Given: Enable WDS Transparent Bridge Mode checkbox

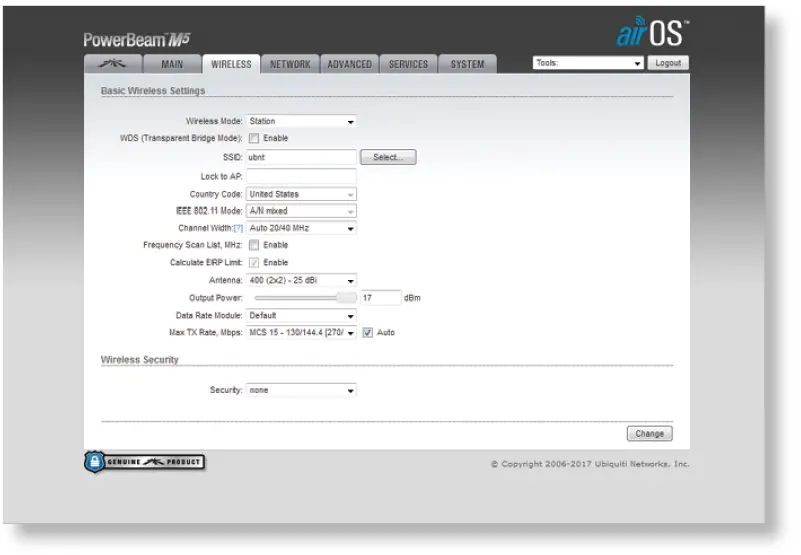Looking at the screenshot, I should pos(254,138).
